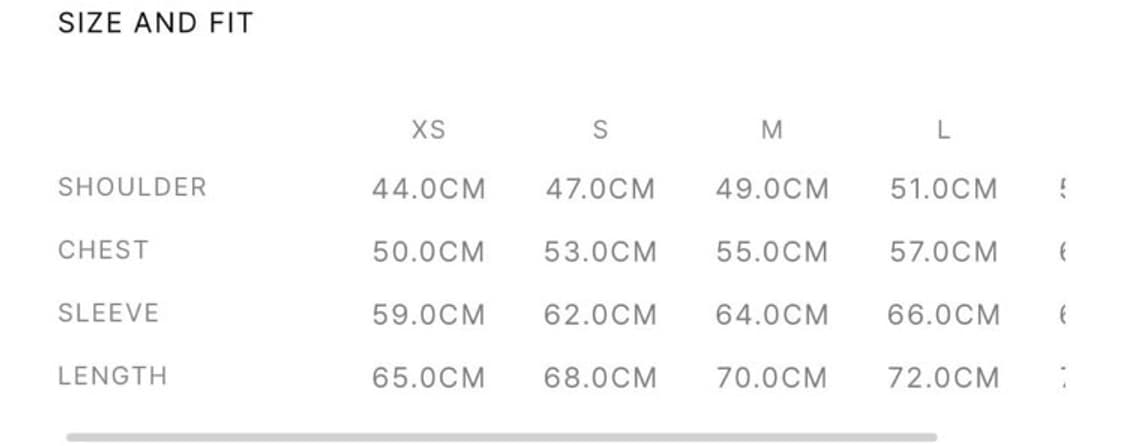Click the M size column header
The image size is (1125, 446).
pos(771,130)
